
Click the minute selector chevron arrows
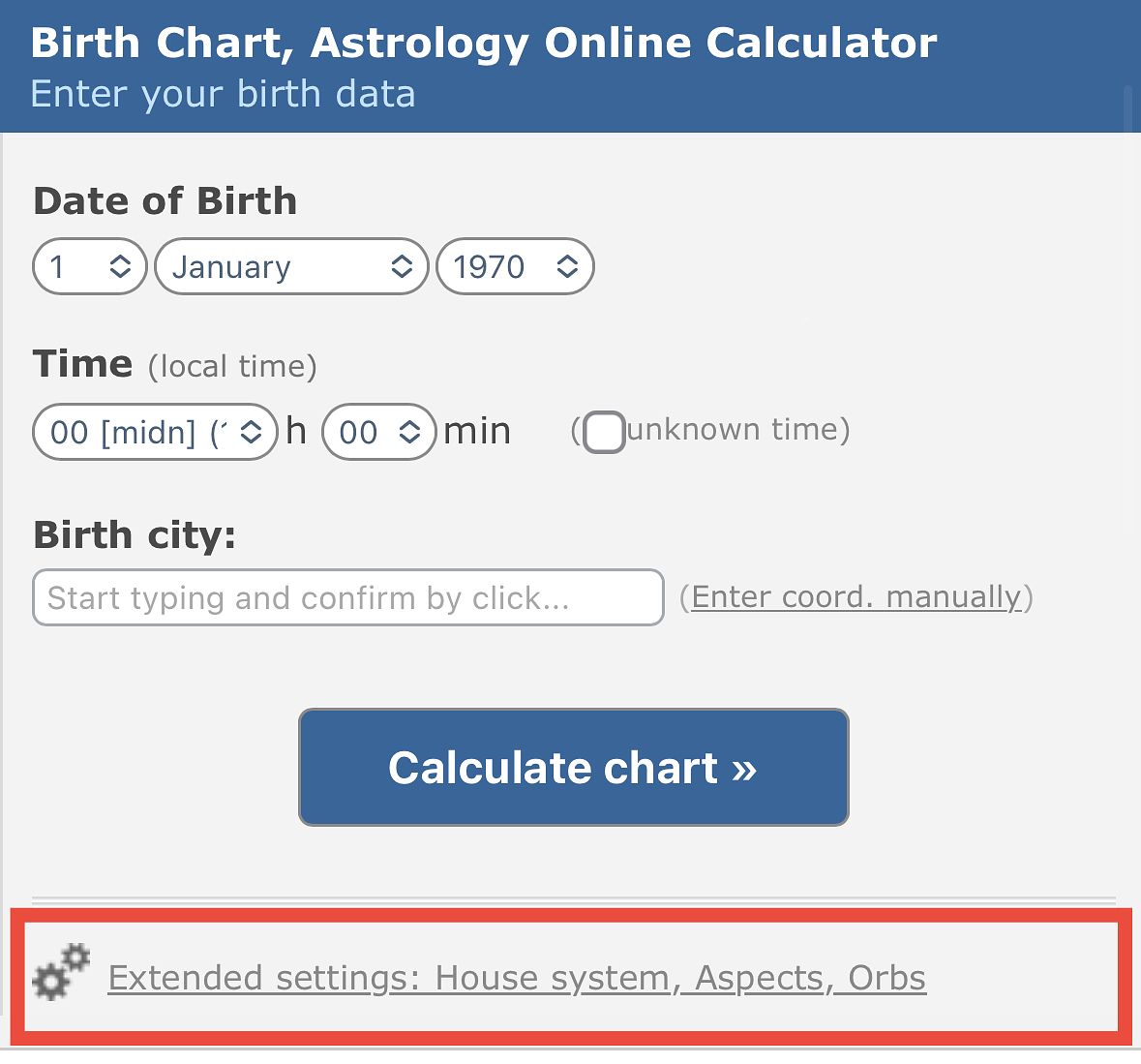(407, 432)
